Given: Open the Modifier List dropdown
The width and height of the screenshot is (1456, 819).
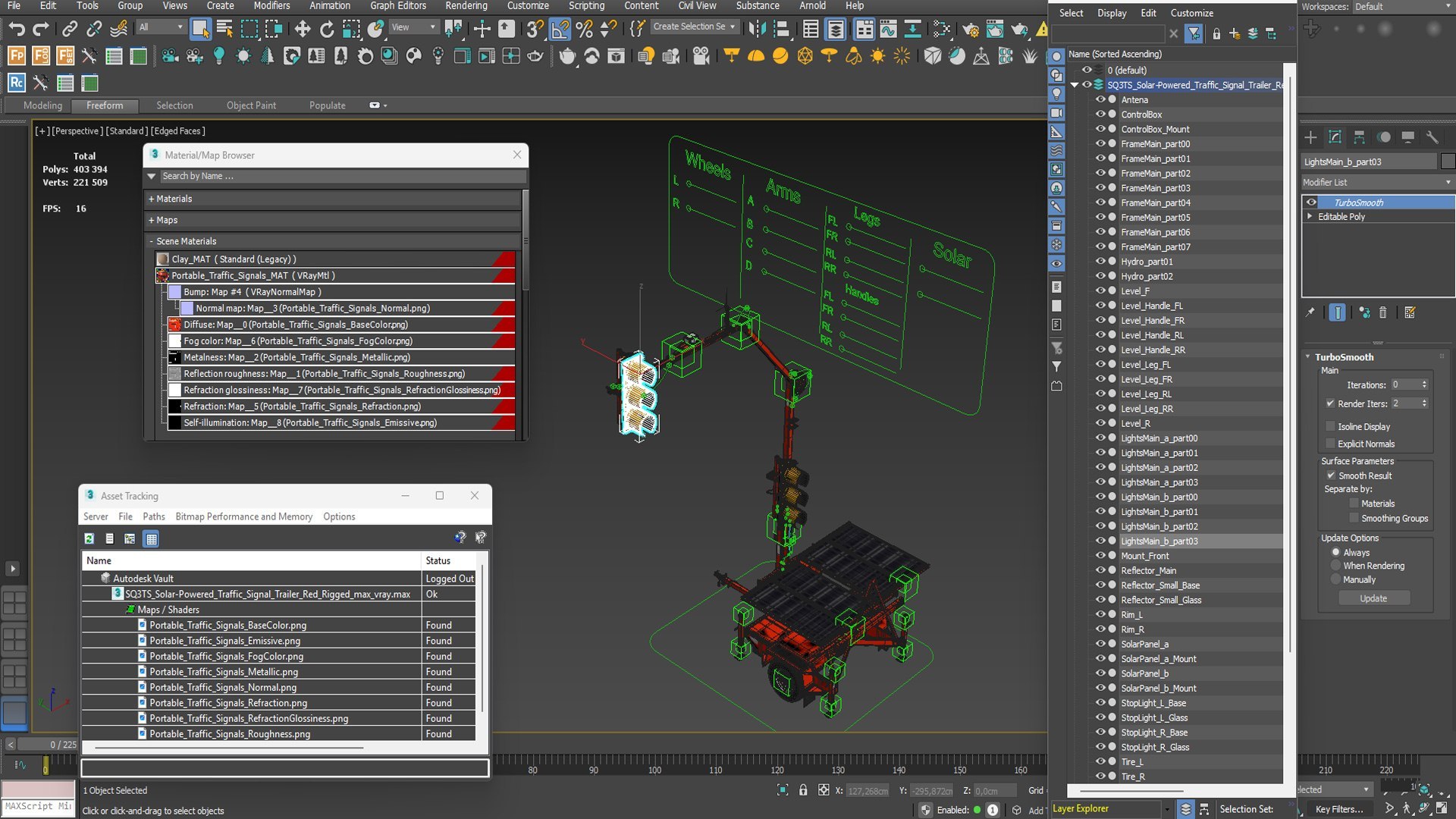Looking at the screenshot, I should (x=1377, y=182).
